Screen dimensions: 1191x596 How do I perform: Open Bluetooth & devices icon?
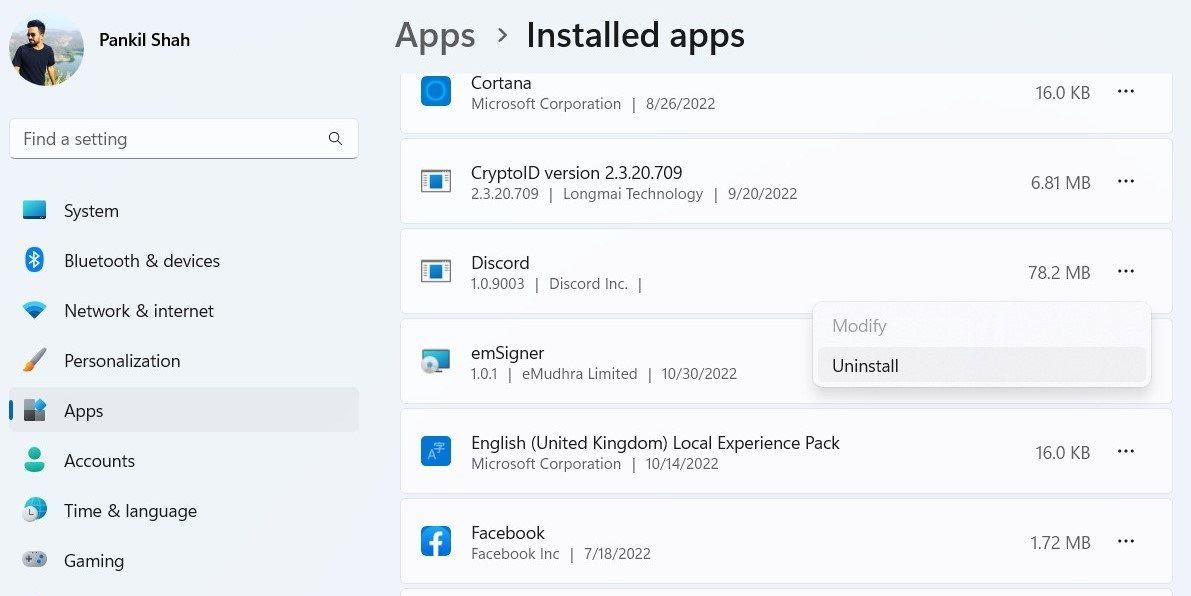(34, 260)
